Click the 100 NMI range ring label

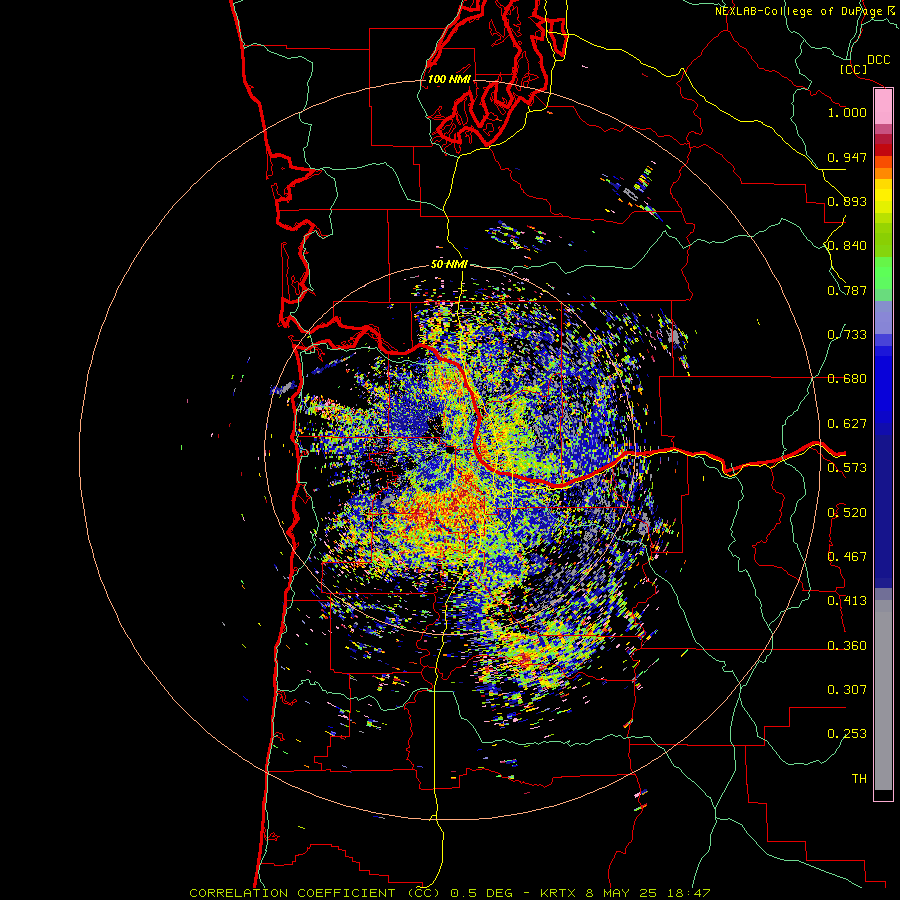point(449,79)
